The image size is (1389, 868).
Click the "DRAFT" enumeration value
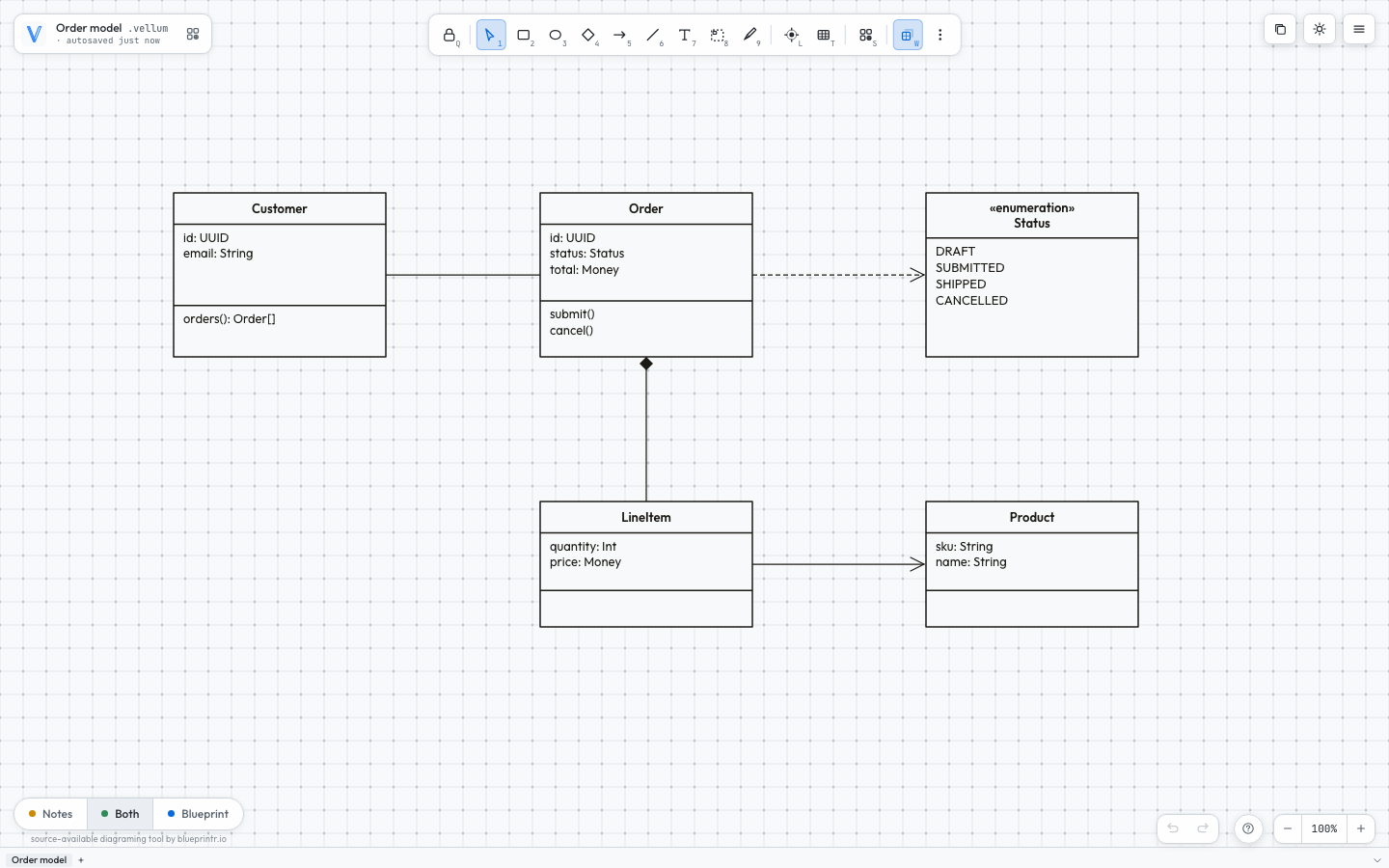pyautogui.click(x=955, y=252)
